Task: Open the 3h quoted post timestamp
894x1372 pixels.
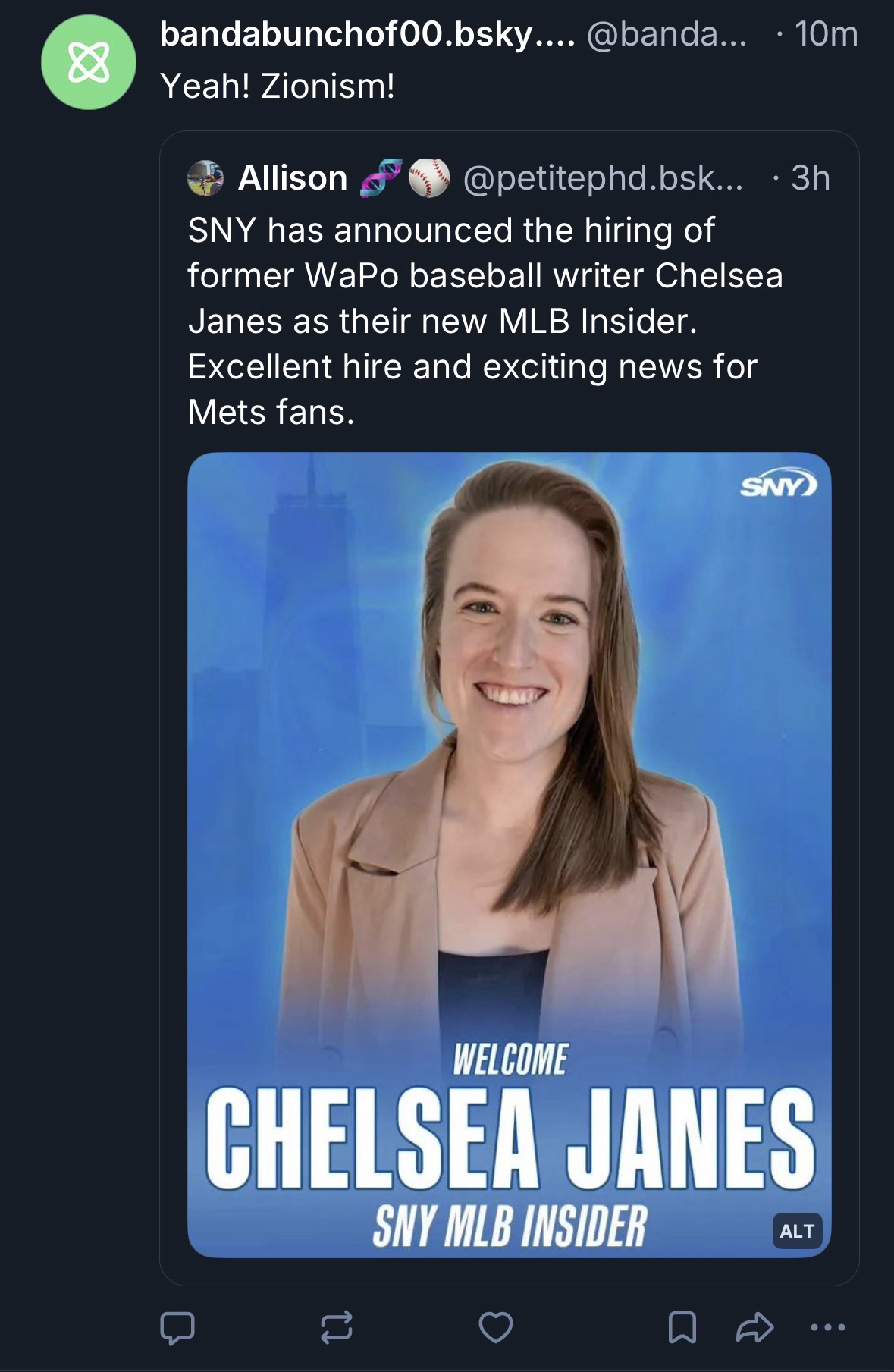Action: (x=810, y=178)
